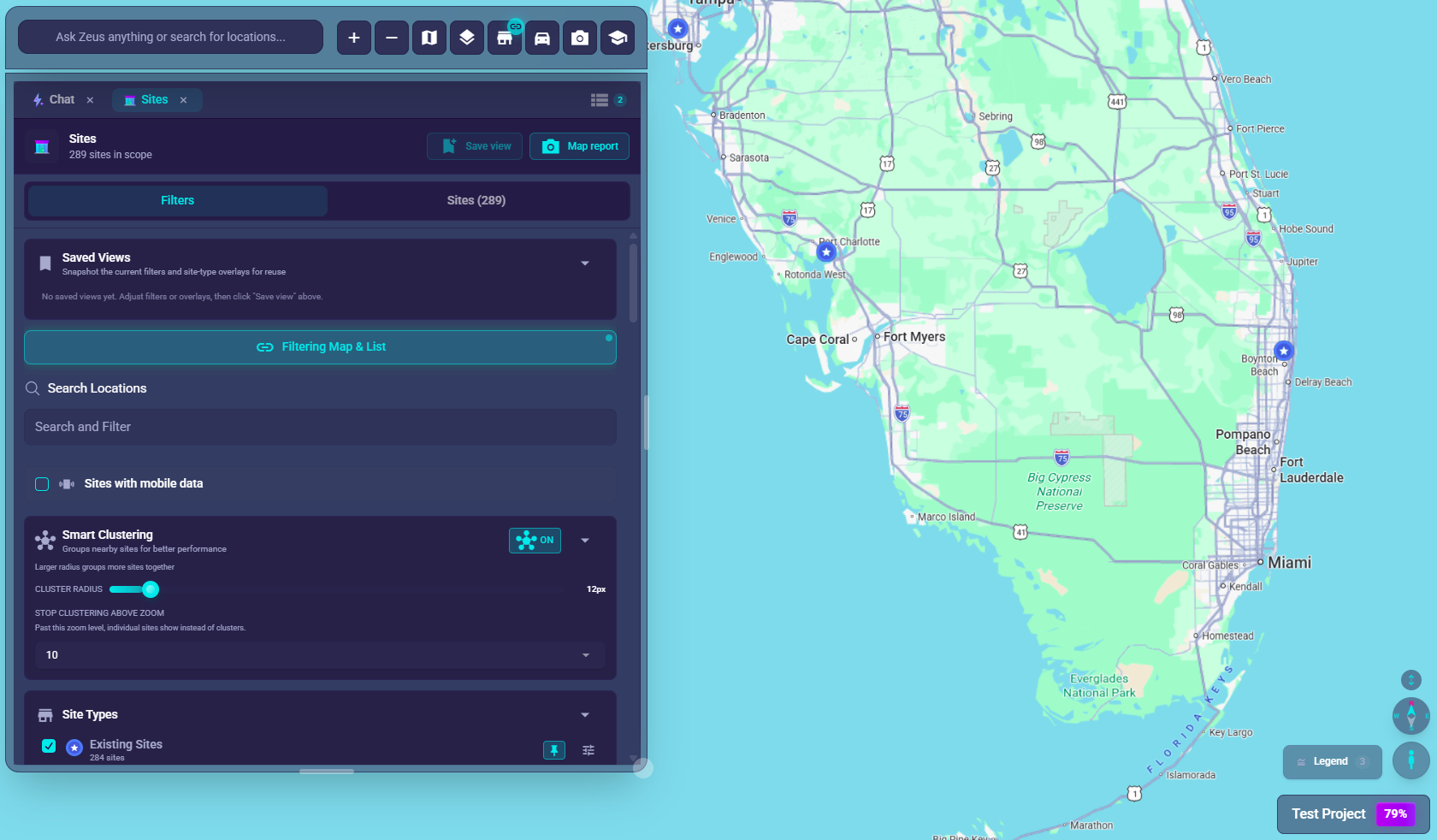
Task: Click the Save view button
Action: tap(475, 146)
